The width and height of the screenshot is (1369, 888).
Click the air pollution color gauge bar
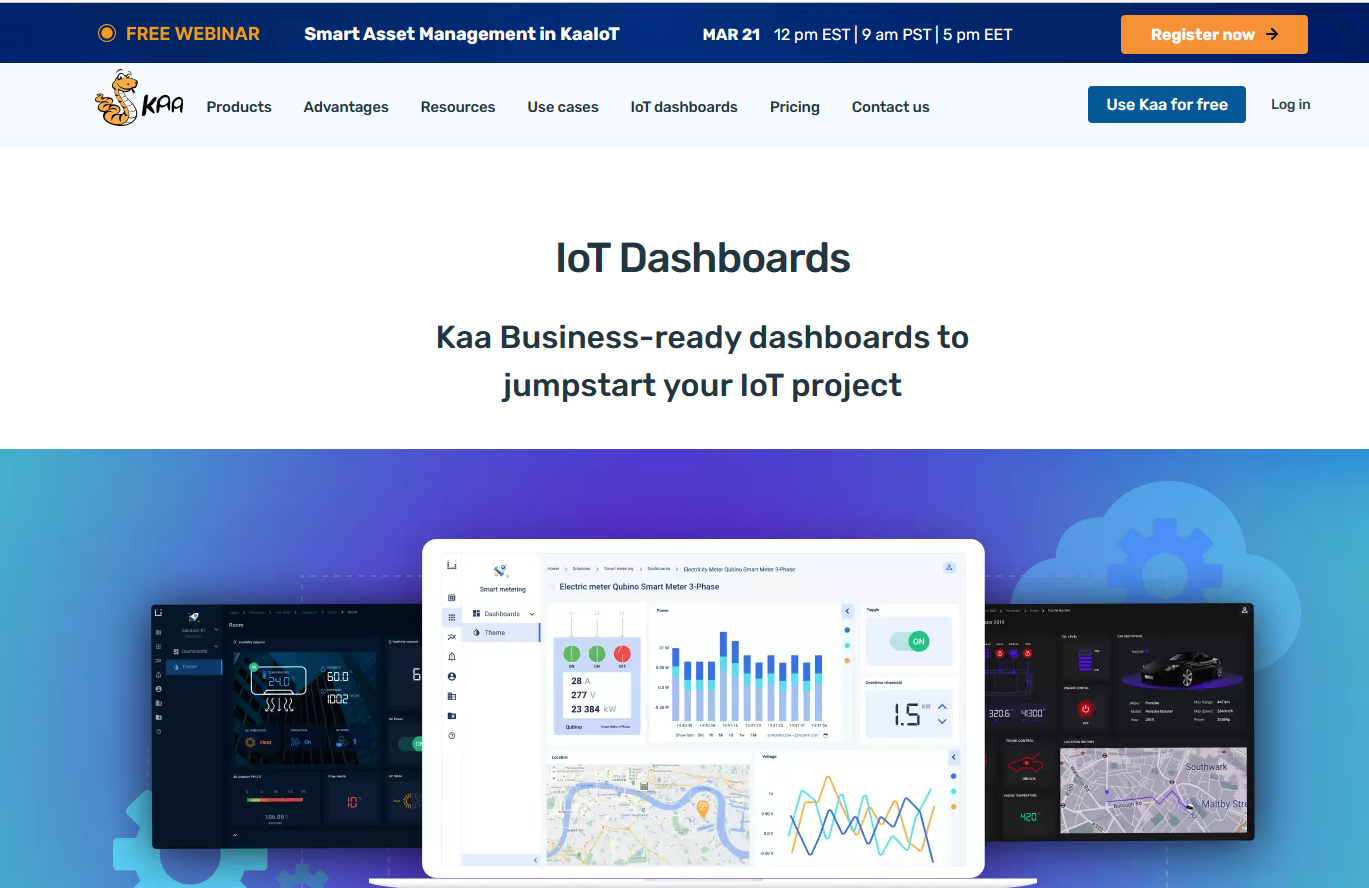tap(275, 799)
